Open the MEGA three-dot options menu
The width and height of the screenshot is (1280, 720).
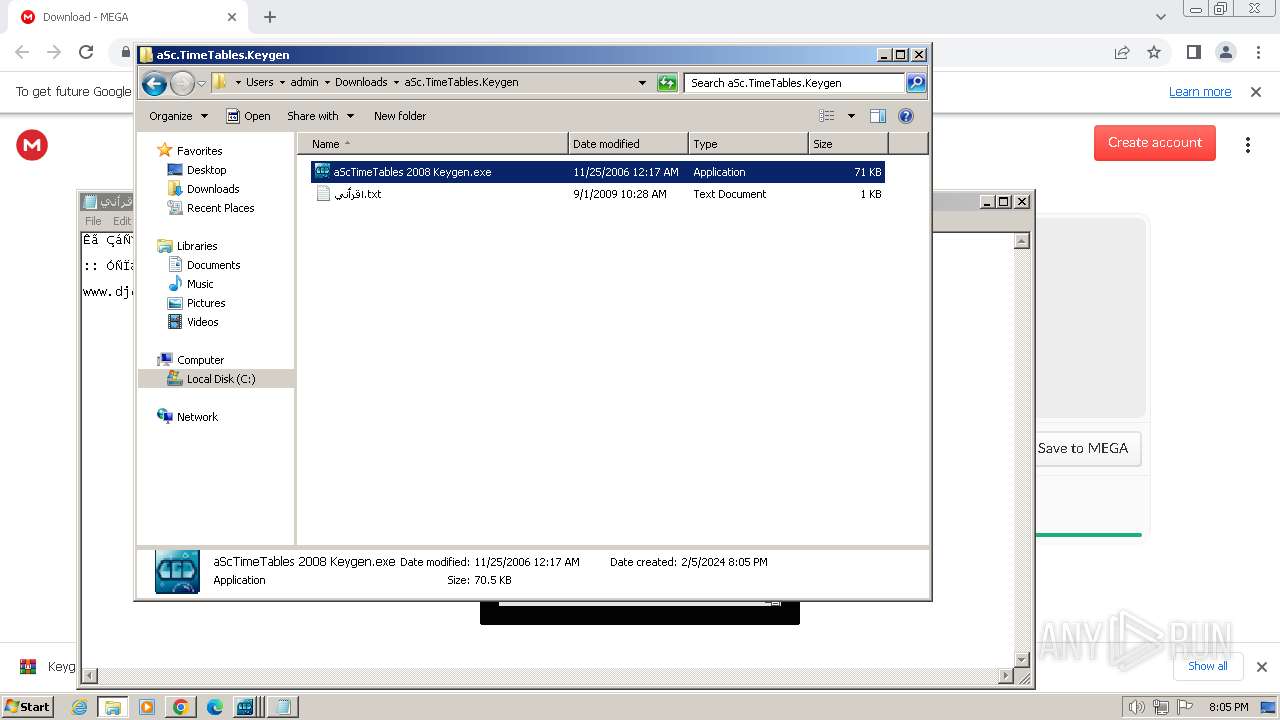[x=1248, y=145]
